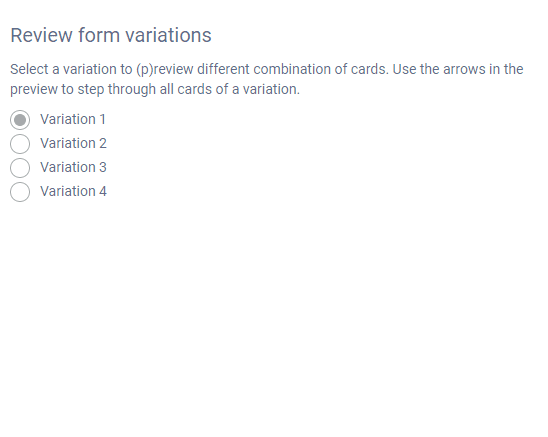This screenshot has height=437, width=548.
Task: Click the 'Review form variations' heading
Action: pyautogui.click(x=111, y=35)
